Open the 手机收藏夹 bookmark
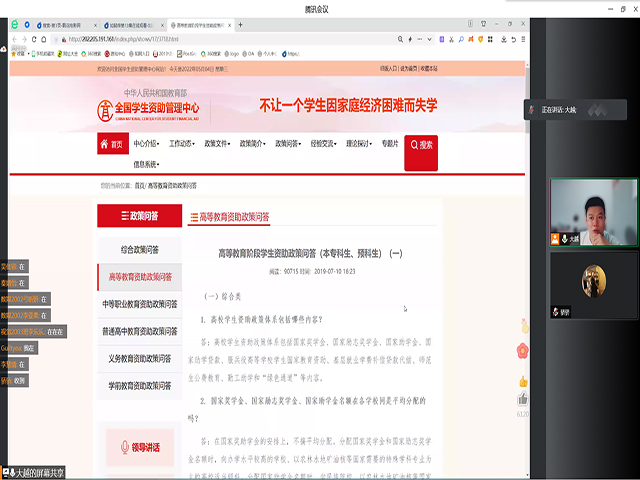Viewport: 640px width, 480px height. click(x=43, y=53)
